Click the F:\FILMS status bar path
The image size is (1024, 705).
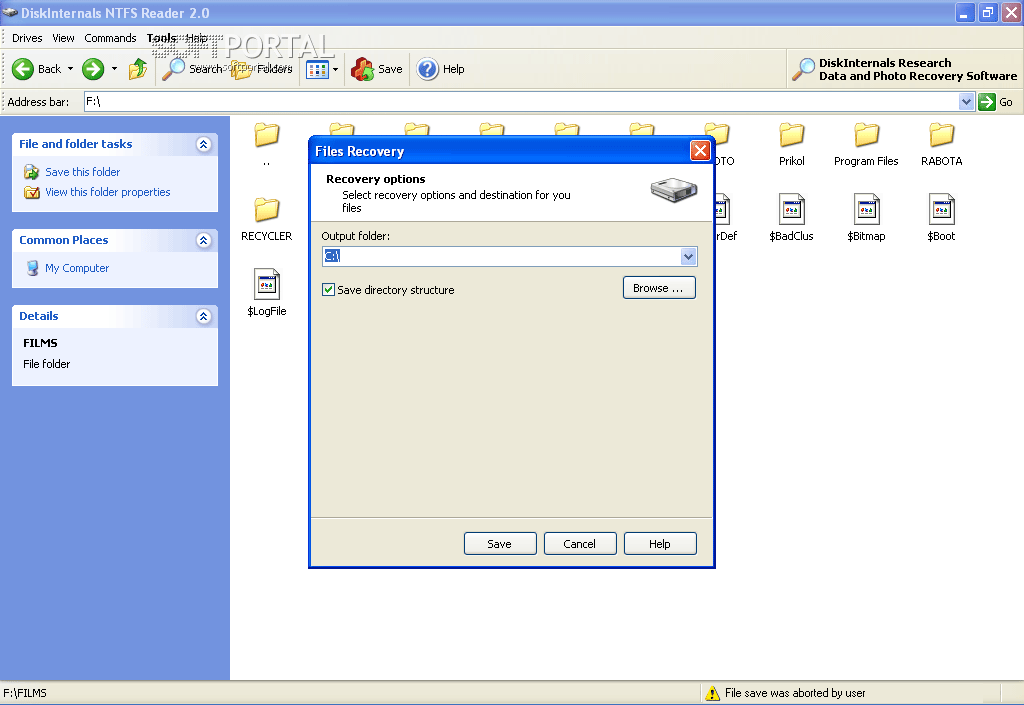point(25,693)
